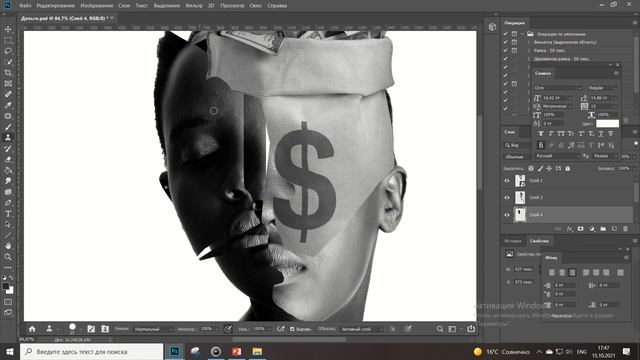Select the Слой 3 layer thumbnail
Viewport: 640px width, 360px height.
click(520, 198)
